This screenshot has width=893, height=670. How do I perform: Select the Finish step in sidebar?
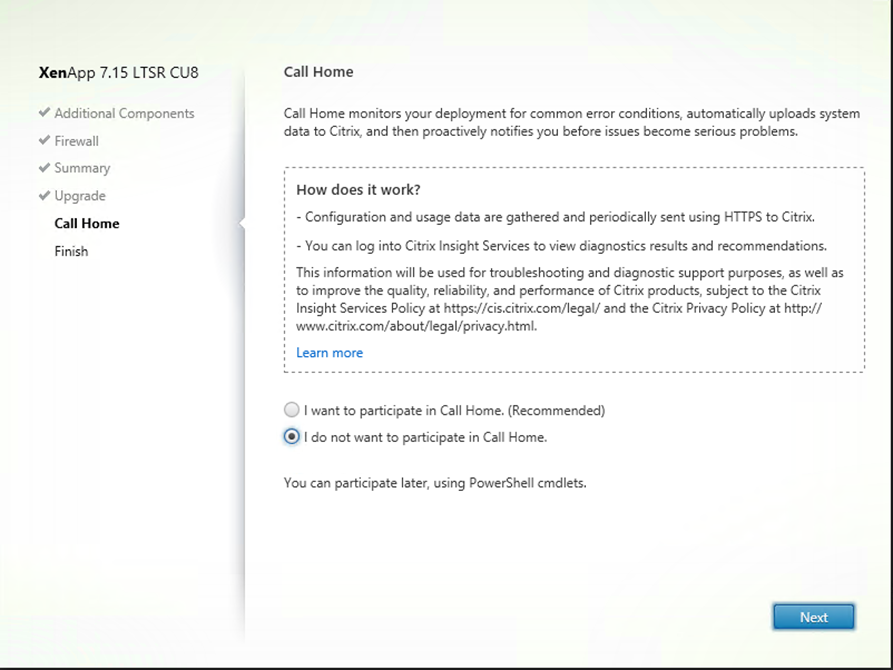pos(71,251)
